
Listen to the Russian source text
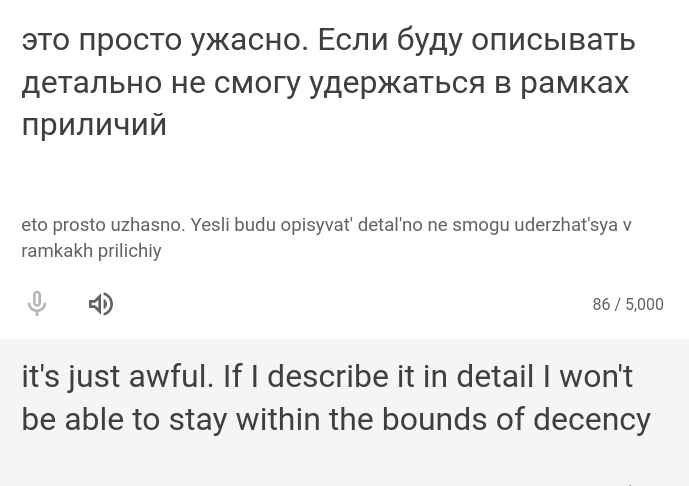(x=101, y=304)
